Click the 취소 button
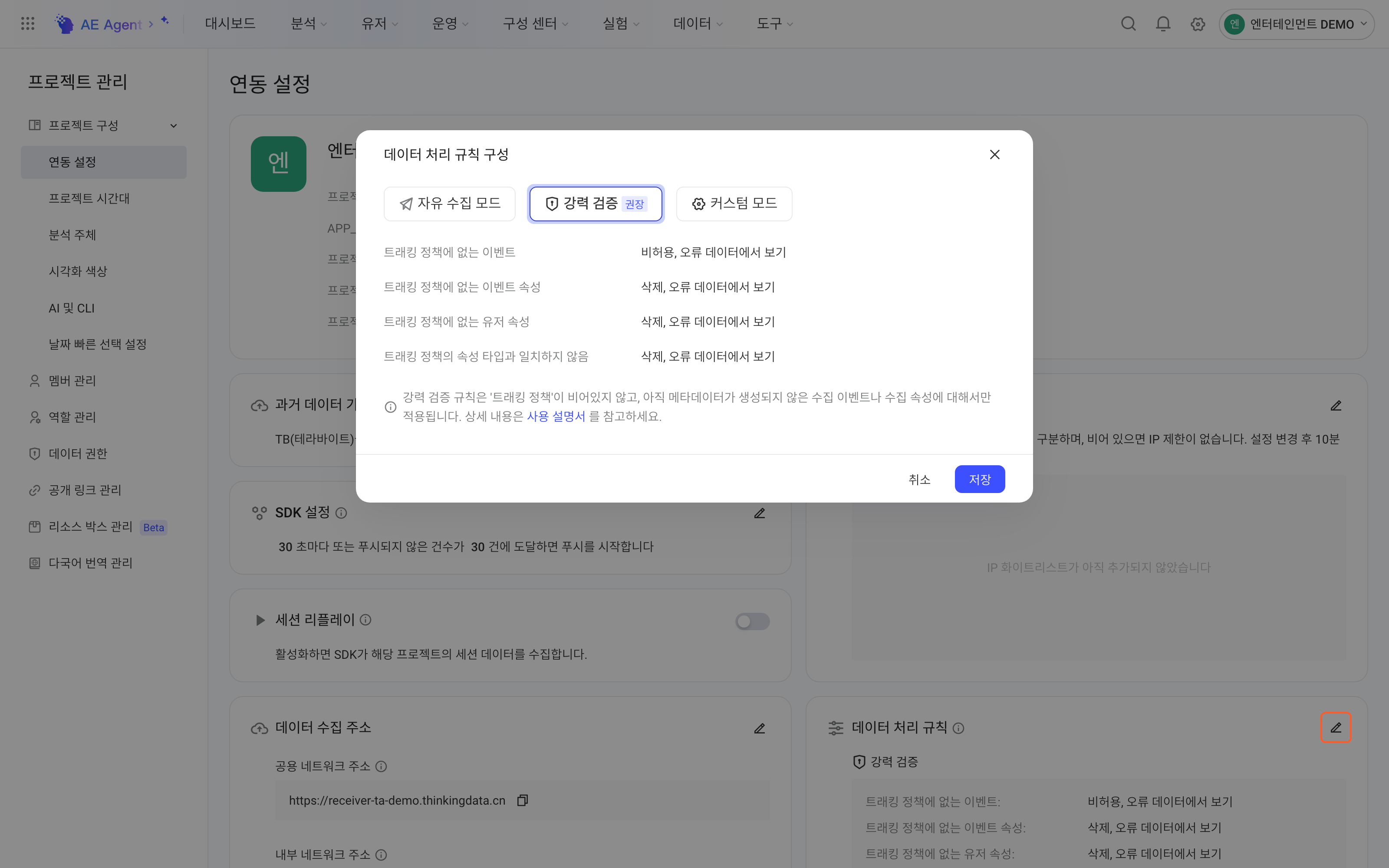Viewport: 1389px width, 868px height. pos(919,479)
